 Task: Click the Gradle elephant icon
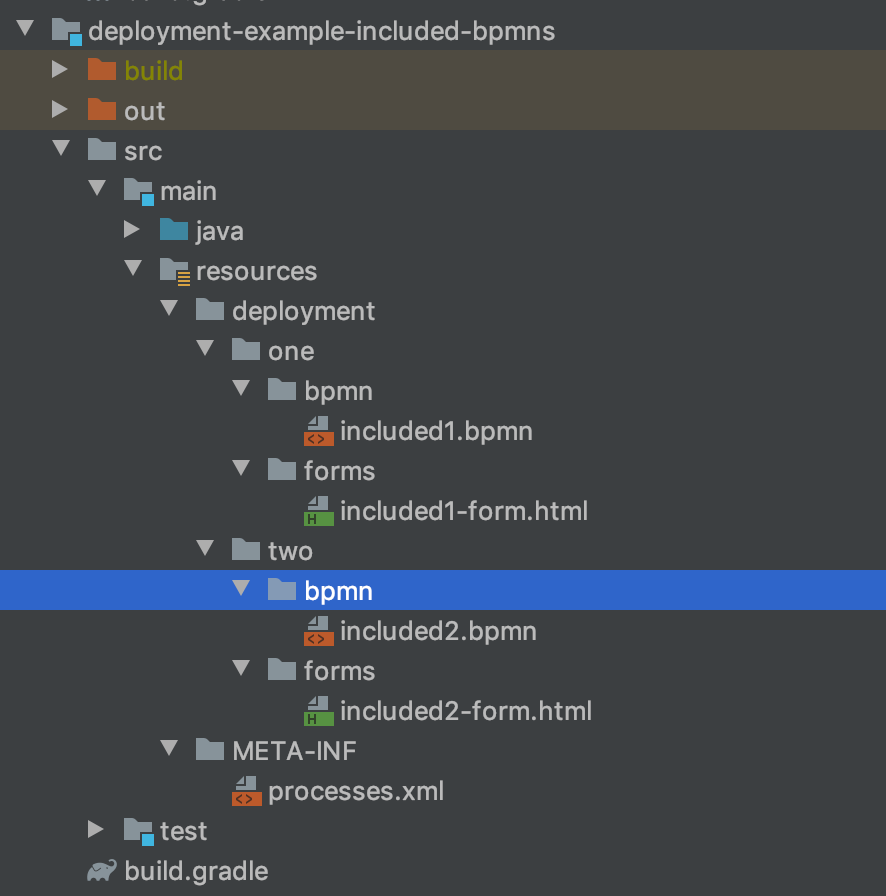point(102,871)
